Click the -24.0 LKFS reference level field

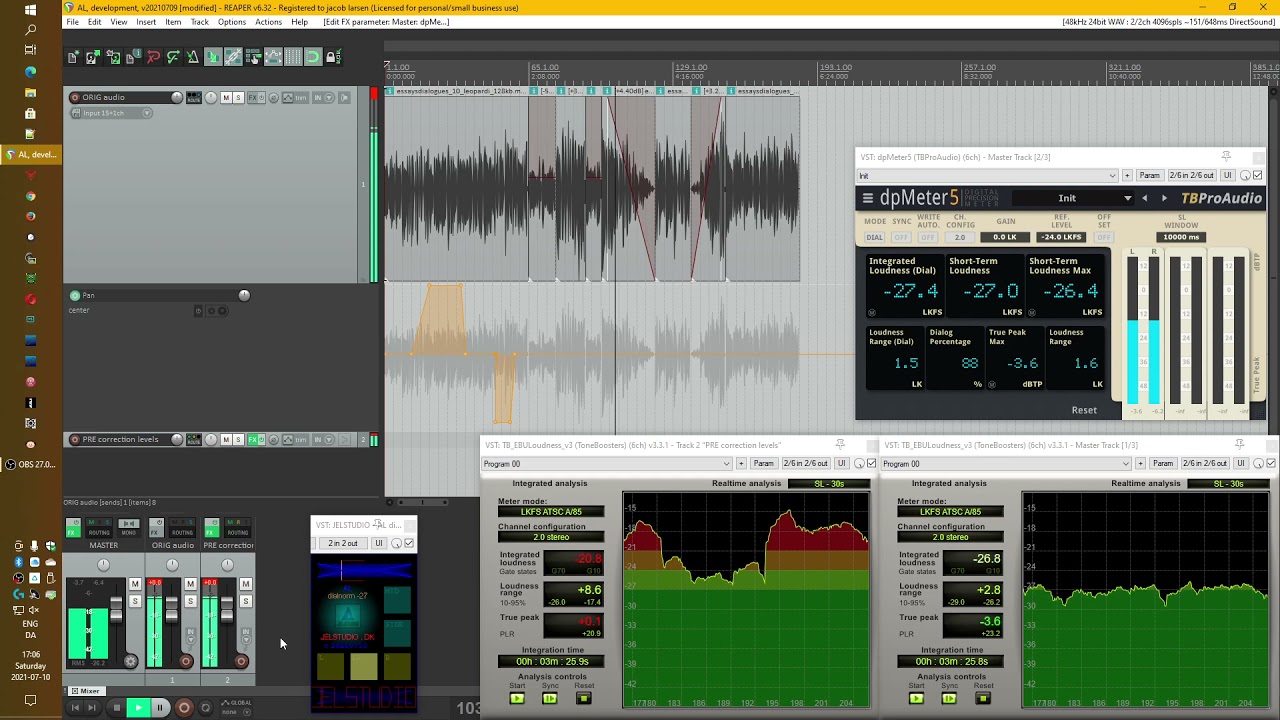coord(1061,238)
